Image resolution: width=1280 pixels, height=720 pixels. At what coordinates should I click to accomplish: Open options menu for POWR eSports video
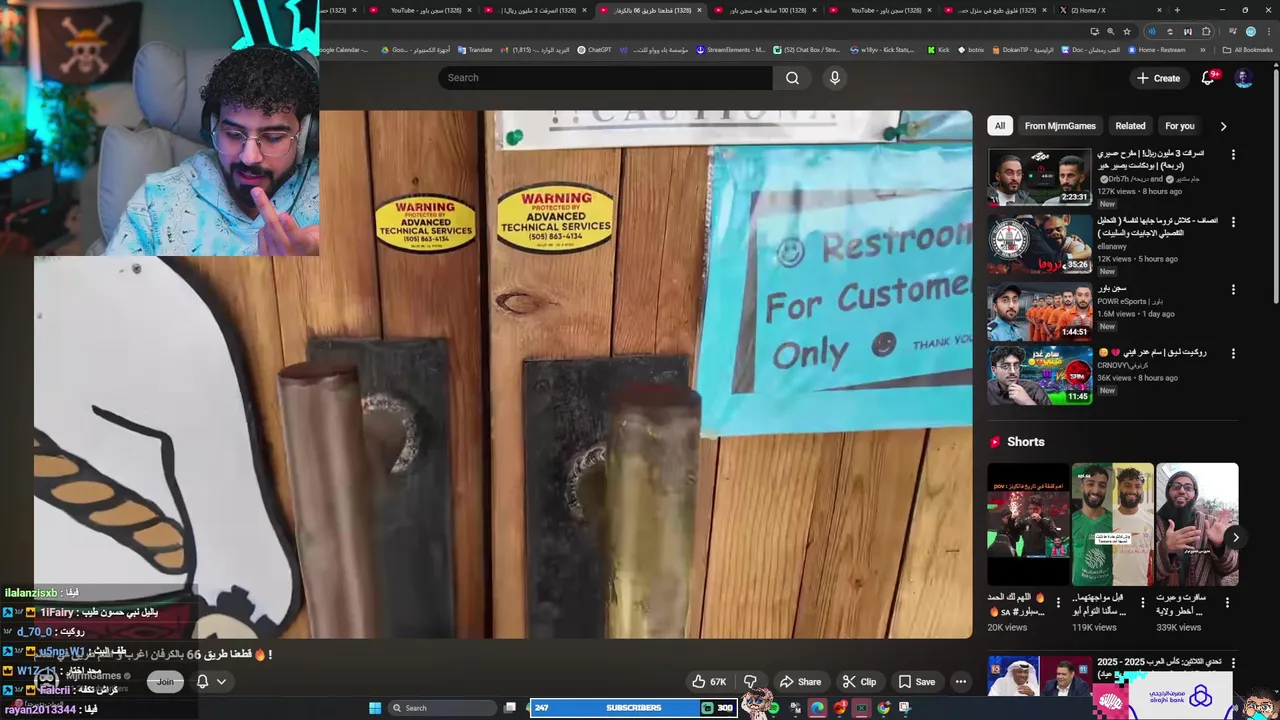(1233, 290)
